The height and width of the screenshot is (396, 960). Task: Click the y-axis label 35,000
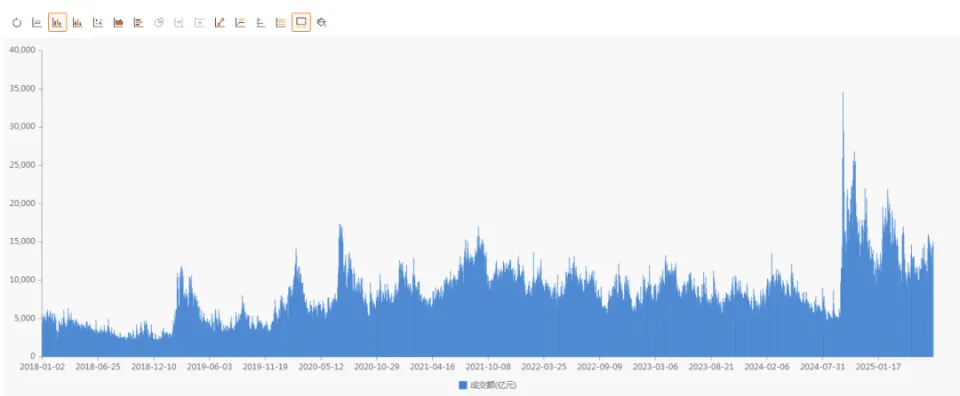coord(23,89)
